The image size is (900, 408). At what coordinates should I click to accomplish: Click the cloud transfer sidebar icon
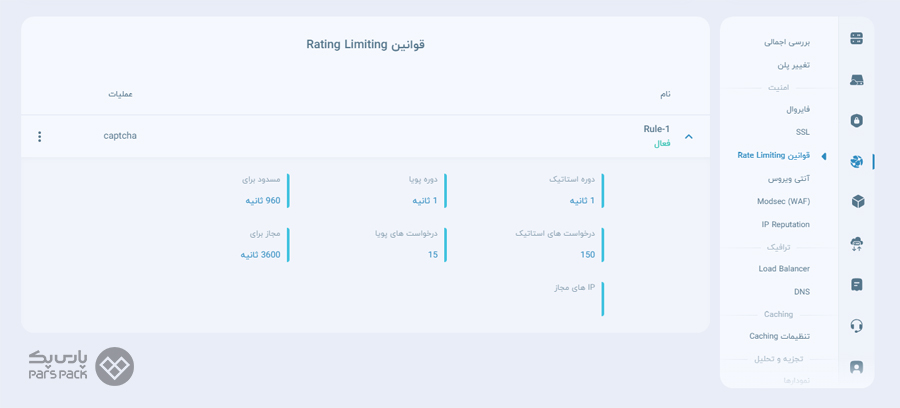click(857, 244)
